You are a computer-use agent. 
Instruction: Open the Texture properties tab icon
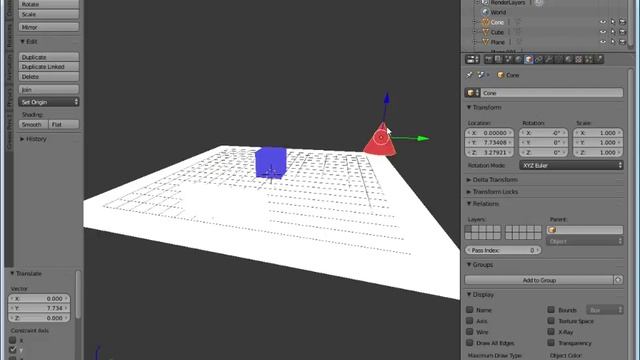coord(579,59)
